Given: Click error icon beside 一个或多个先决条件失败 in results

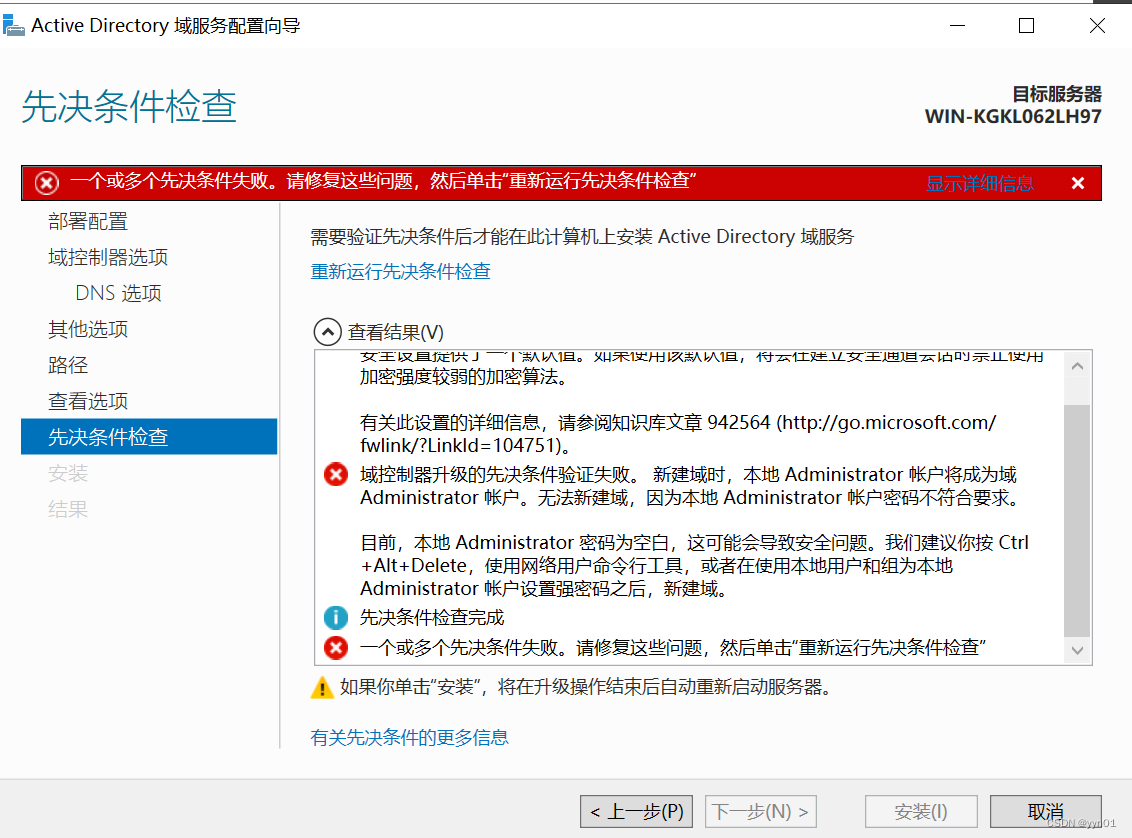Looking at the screenshot, I should 336,647.
